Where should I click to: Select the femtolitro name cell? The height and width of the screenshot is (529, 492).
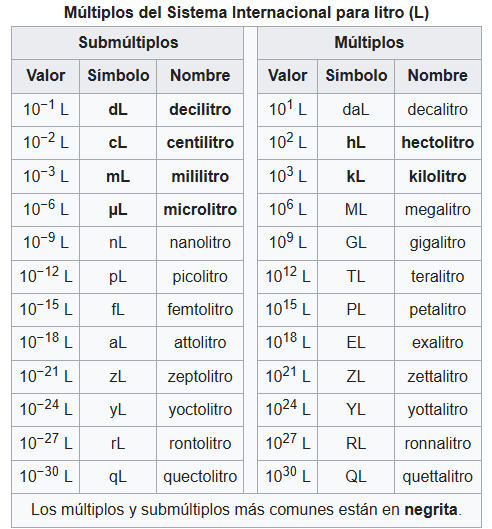click(x=200, y=310)
